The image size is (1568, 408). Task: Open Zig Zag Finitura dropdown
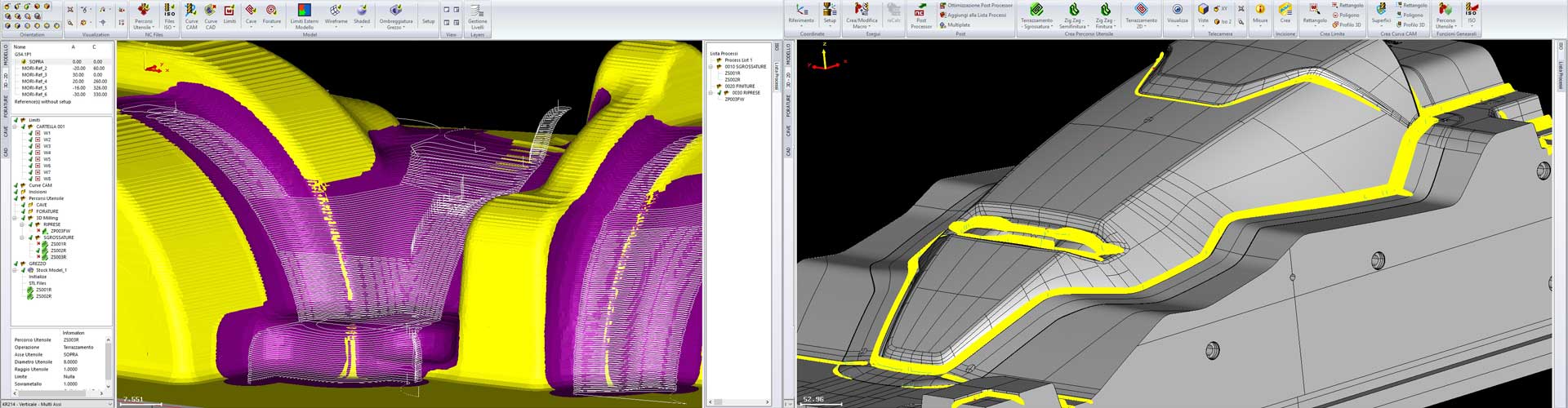point(1105,16)
